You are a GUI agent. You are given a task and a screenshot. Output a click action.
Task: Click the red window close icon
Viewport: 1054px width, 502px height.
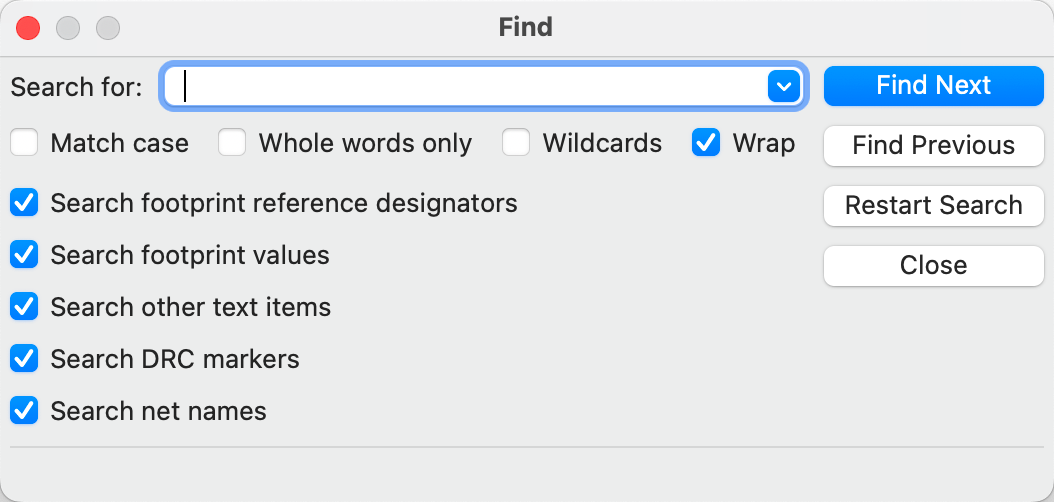pyautogui.click(x=28, y=28)
